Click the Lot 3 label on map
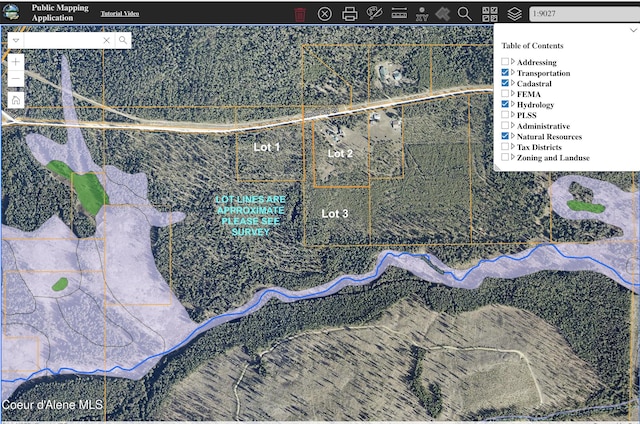 (335, 214)
